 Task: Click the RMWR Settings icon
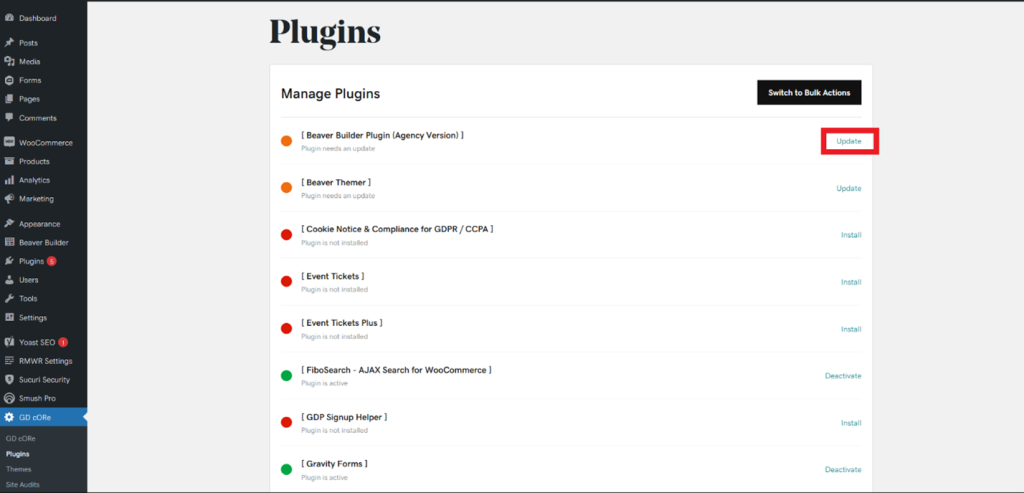(x=9, y=361)
